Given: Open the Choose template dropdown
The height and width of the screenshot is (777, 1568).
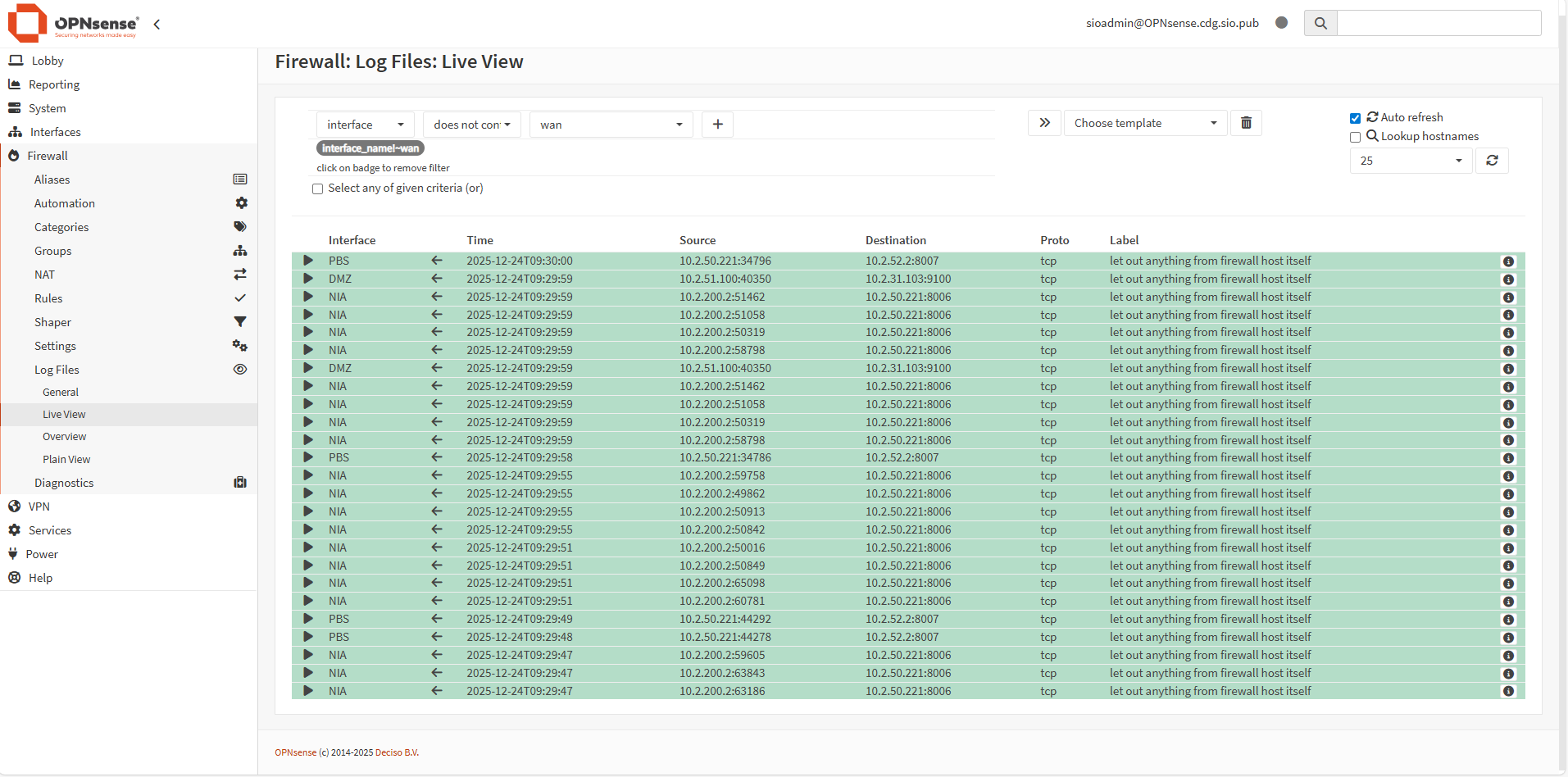Looking at the screenshot, I should 1144,123.
